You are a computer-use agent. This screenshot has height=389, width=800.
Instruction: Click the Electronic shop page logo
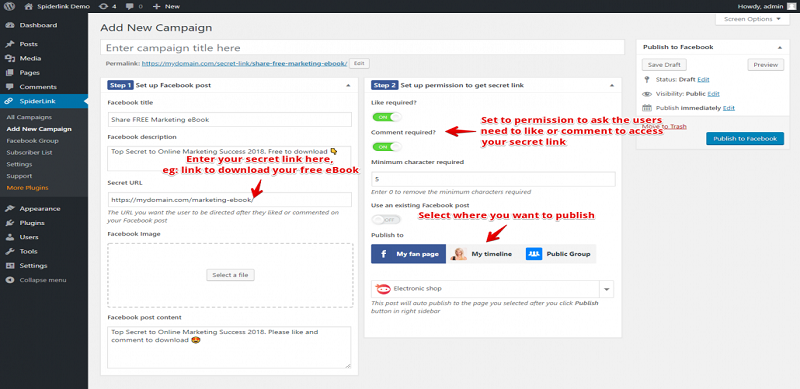pos(383,288)
